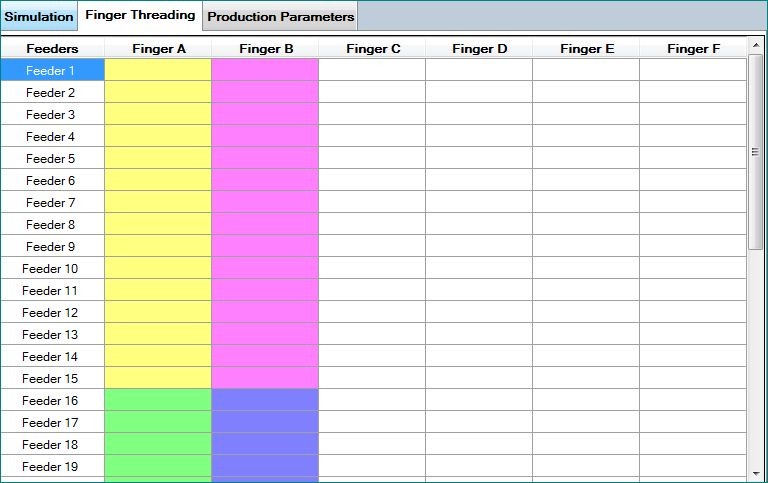The image size is (768, 483).
Task: Click empty Finger D cell for Feeder 3
Action: pos(479,115)
